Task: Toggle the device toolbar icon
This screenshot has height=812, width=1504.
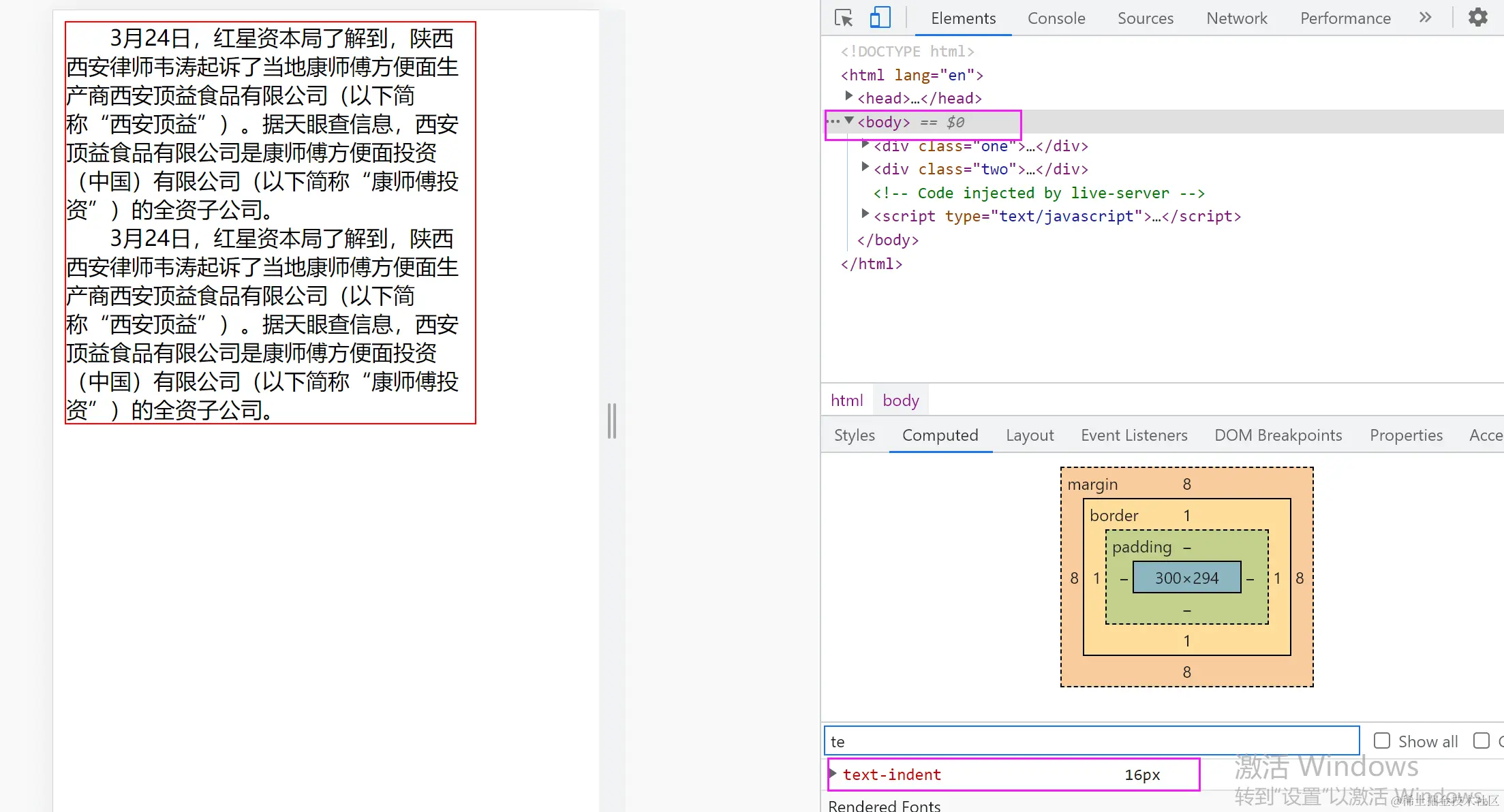Action: [880, 18]
